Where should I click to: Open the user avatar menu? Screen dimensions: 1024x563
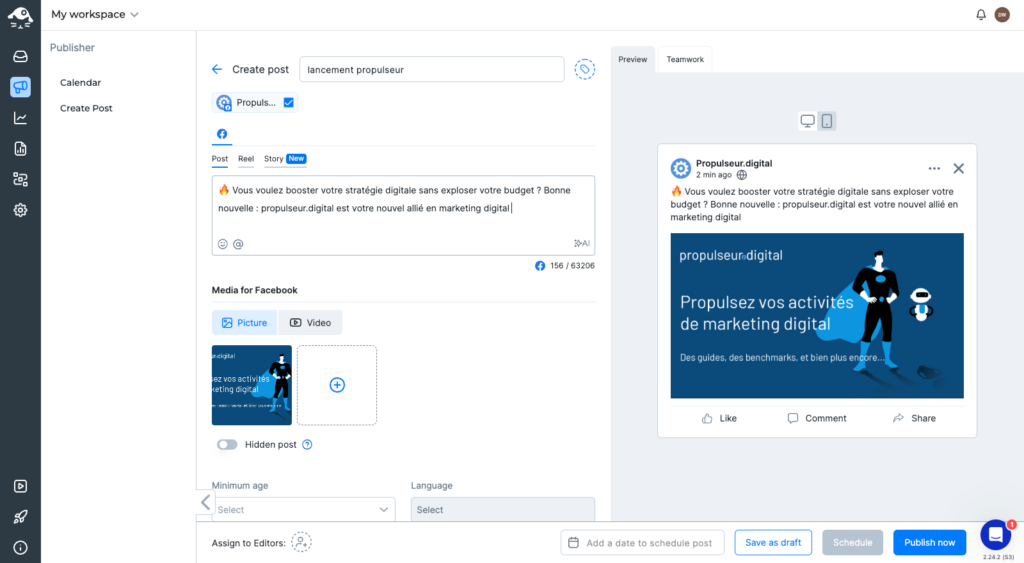tap(1002, 14)
